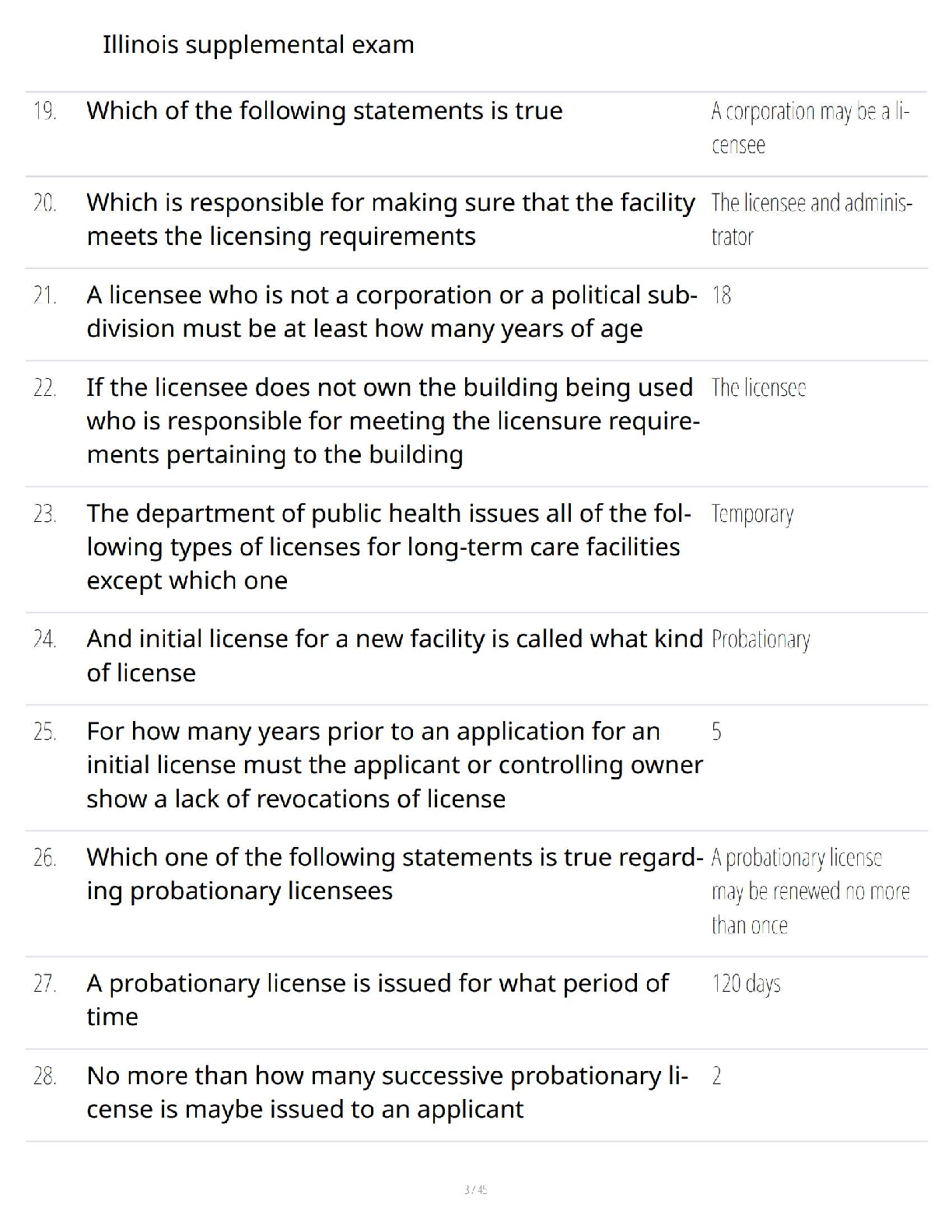Click question 23 about department of public health

pyautogui.click(x=388, y=547)
